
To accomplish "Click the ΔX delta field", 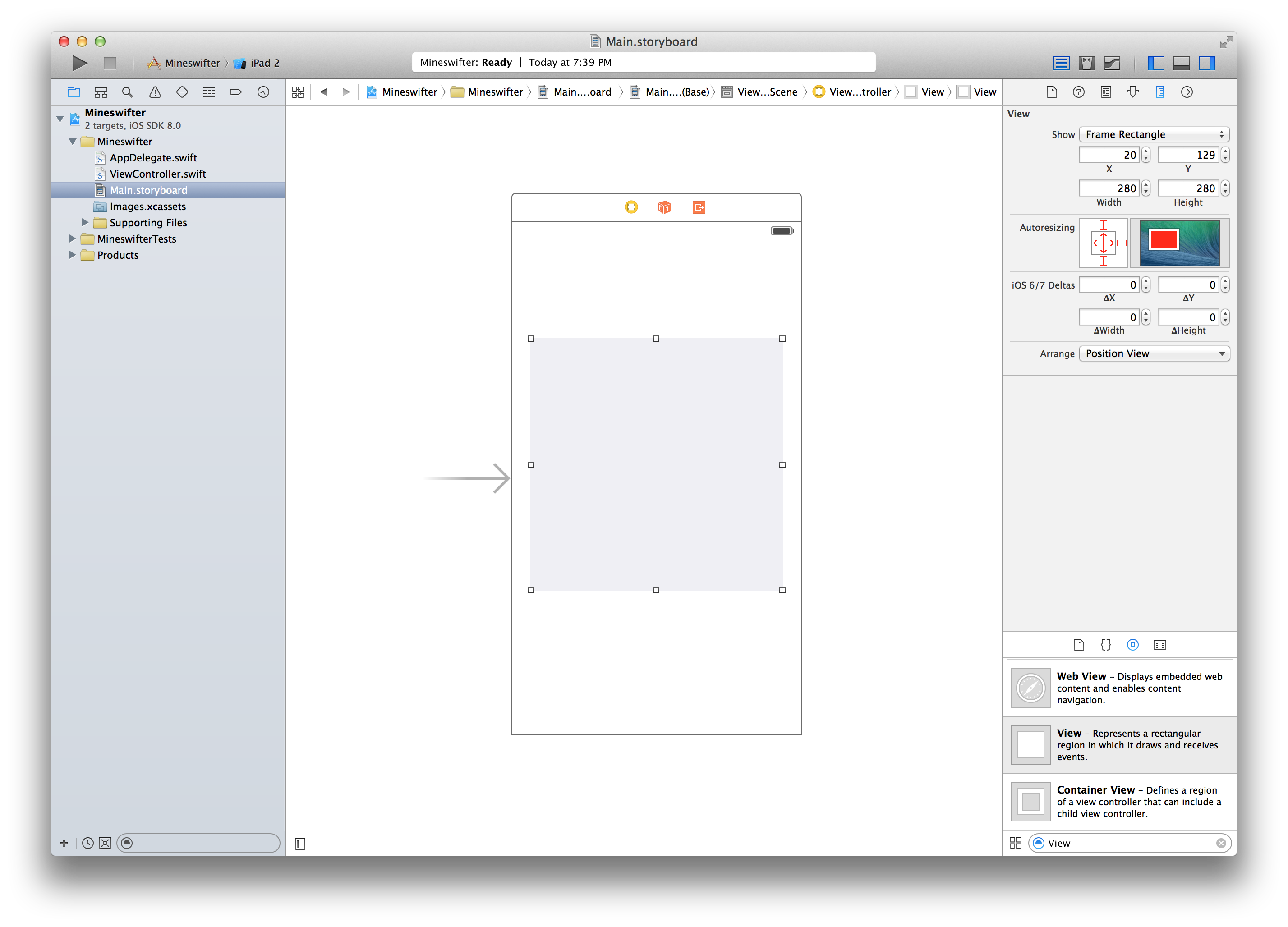I will click(1109, 285).
